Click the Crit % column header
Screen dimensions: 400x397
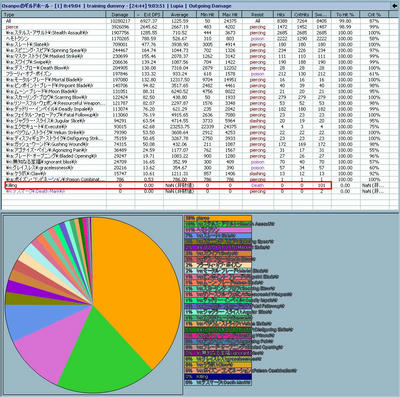[374, 15]
